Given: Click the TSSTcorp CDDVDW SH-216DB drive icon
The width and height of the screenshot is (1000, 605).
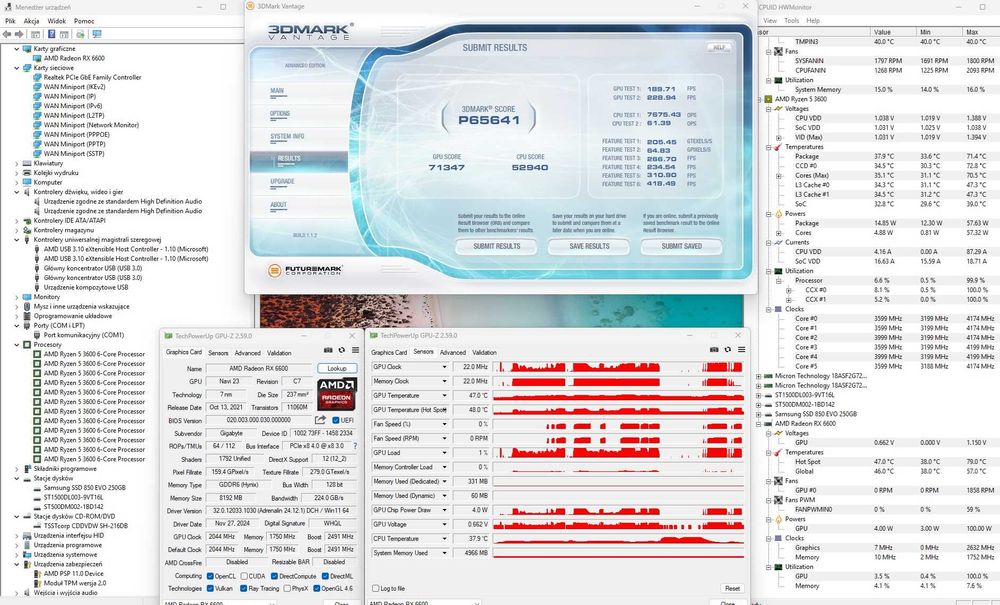Looking at the screenshot, I should tap(38, 526).
